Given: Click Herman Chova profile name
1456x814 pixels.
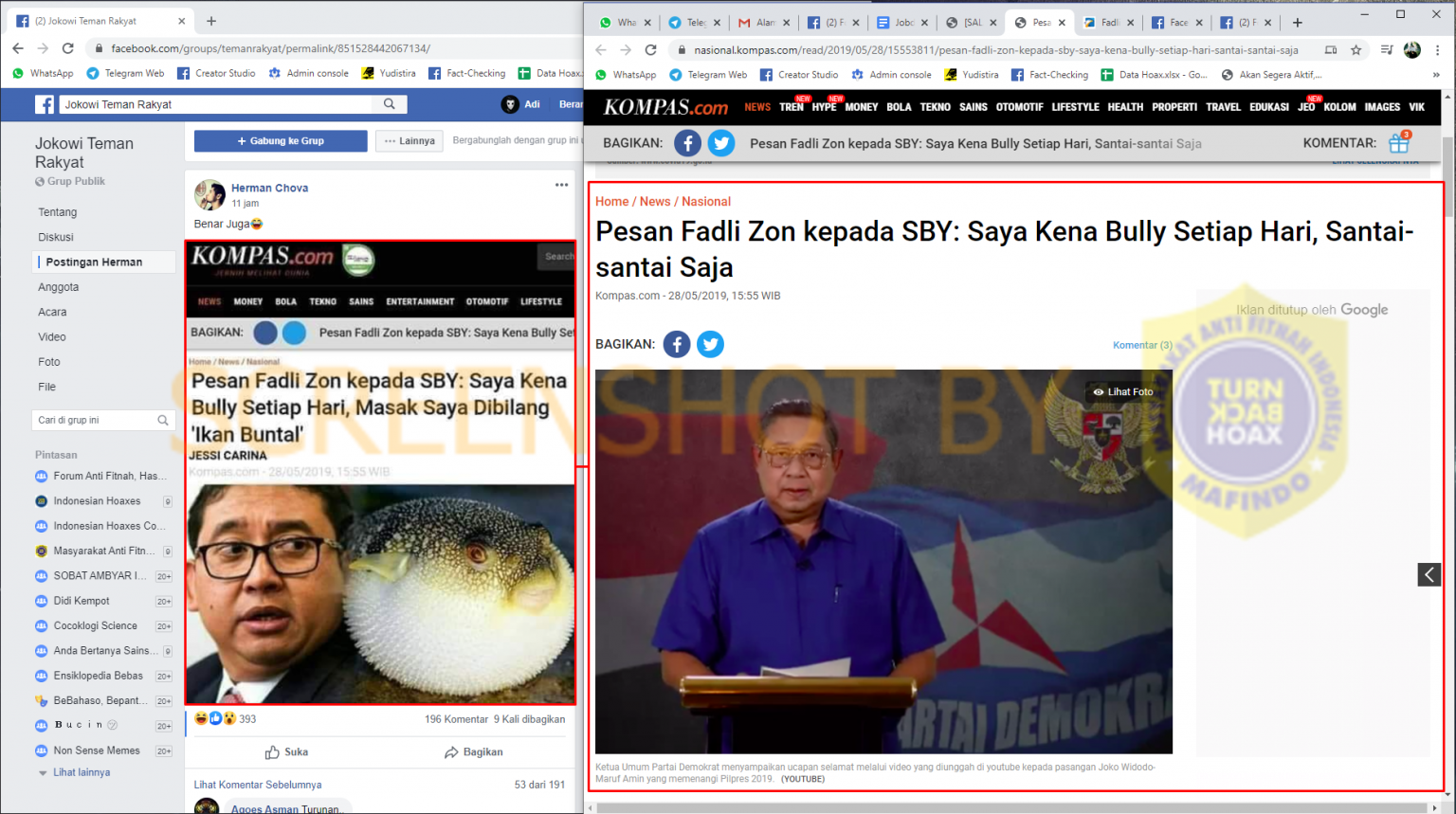Looking at the screenshot, I should (269, 188).
